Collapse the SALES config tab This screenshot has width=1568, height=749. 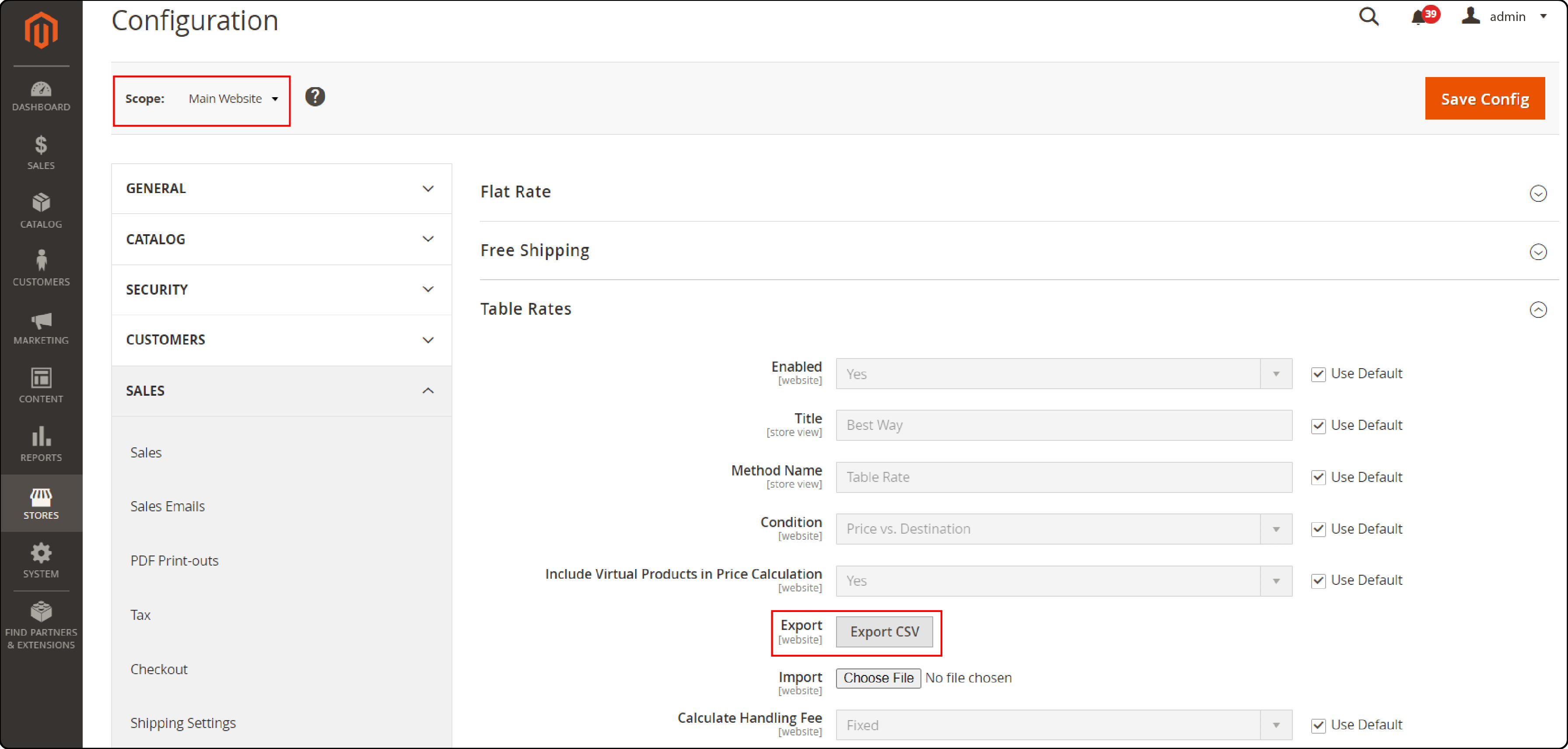click(x=281, y=391)
